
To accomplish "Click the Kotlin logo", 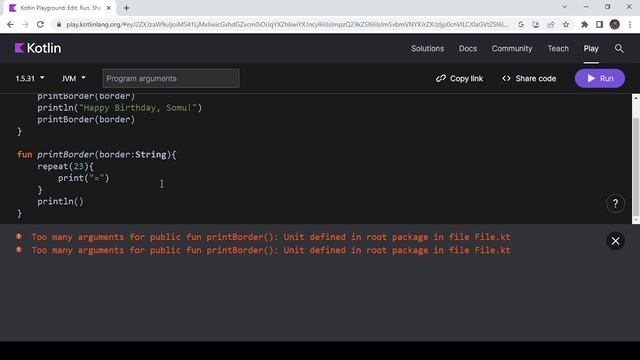I will [x=38, y=48].
